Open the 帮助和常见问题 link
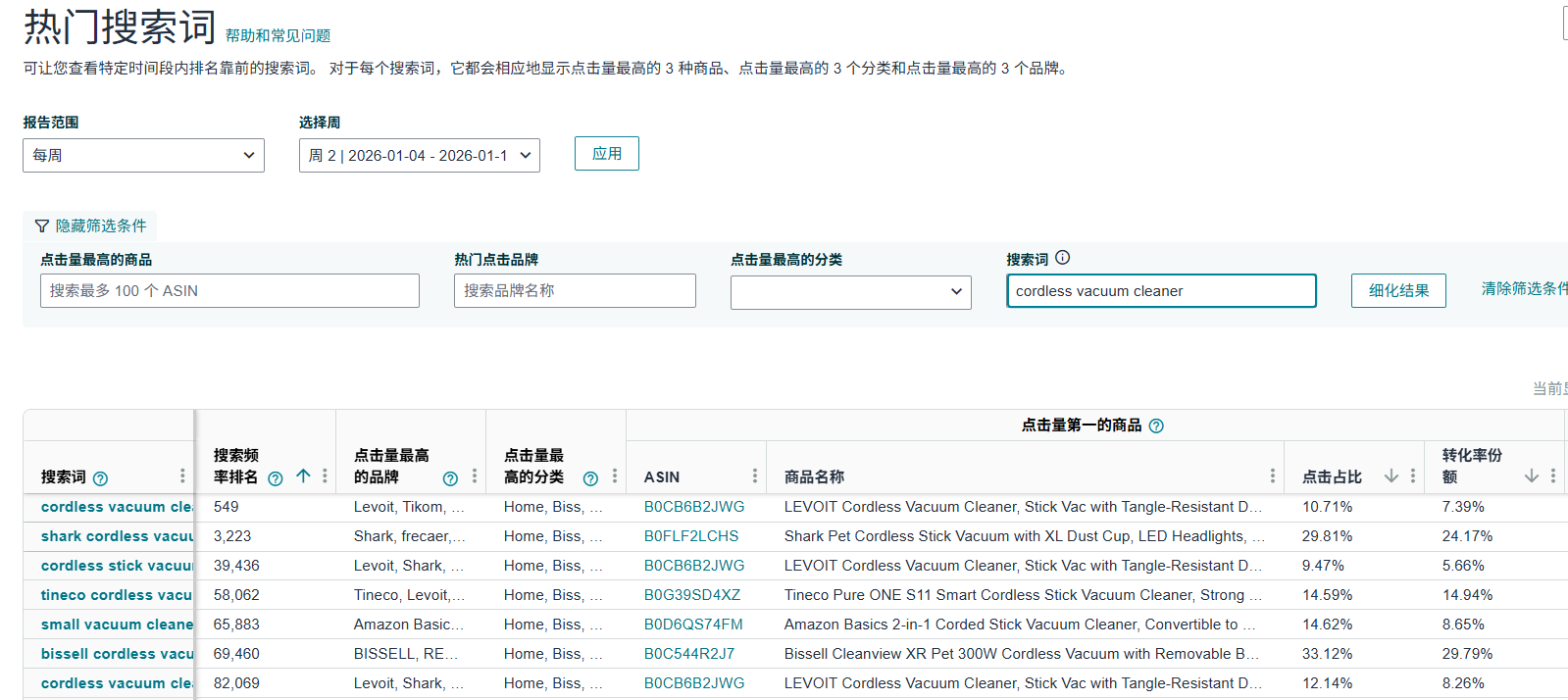This screenshot has width=1568, height=700. pos(278,35)
